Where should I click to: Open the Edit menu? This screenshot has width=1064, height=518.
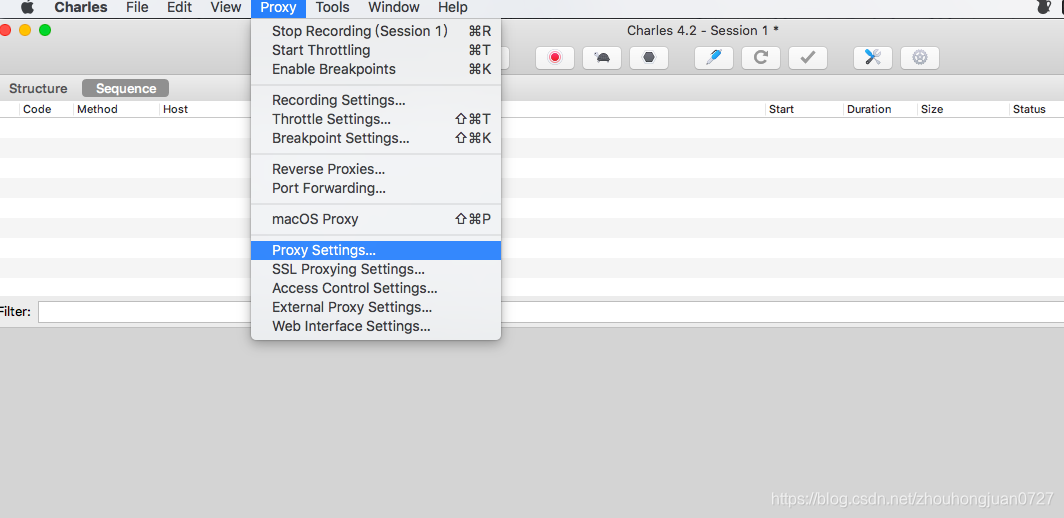pos(179,7)
